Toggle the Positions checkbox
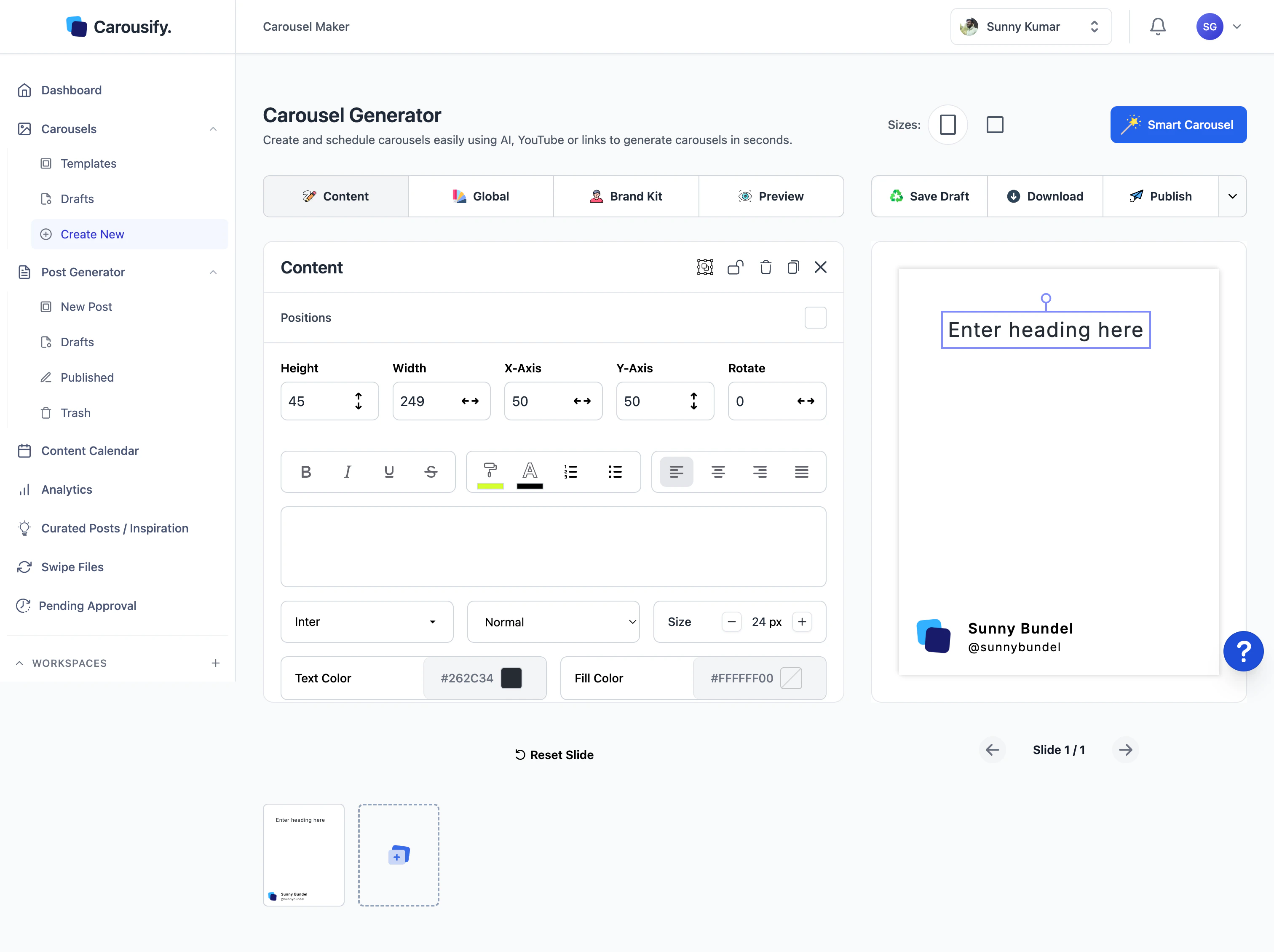Screen dimensions: 1274x952 pyautogui.click(x=815, y=317)
